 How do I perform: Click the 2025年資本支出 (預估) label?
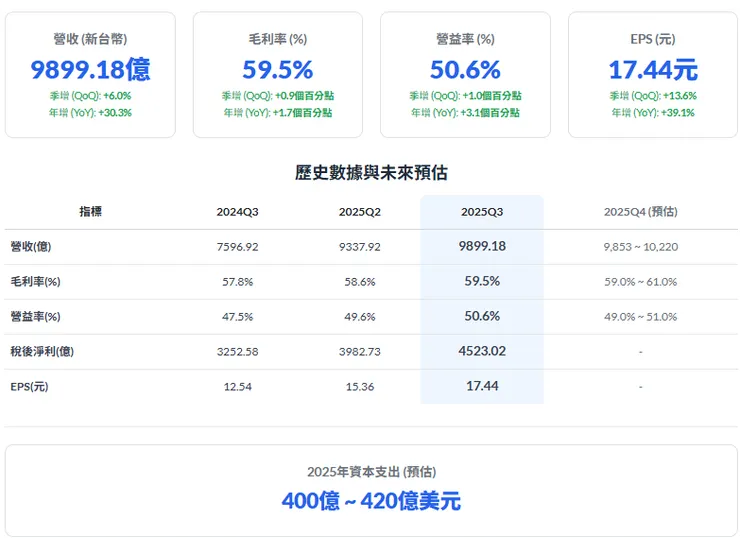(371, 471)
